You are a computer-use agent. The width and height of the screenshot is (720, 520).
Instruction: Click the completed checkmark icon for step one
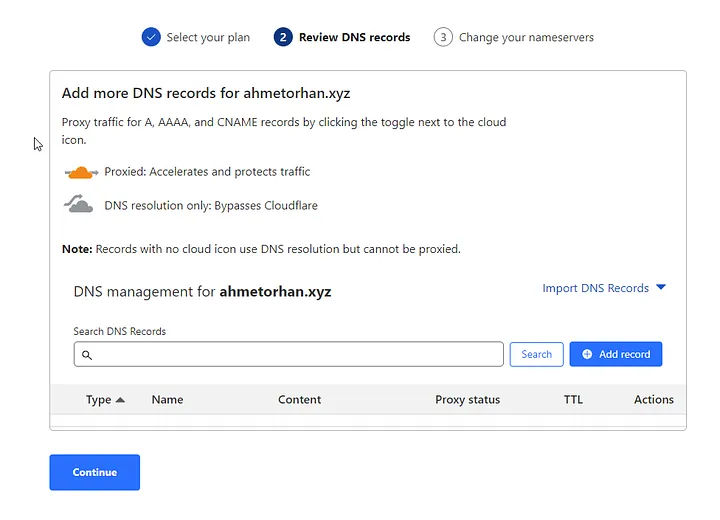[x=151, y=37]
